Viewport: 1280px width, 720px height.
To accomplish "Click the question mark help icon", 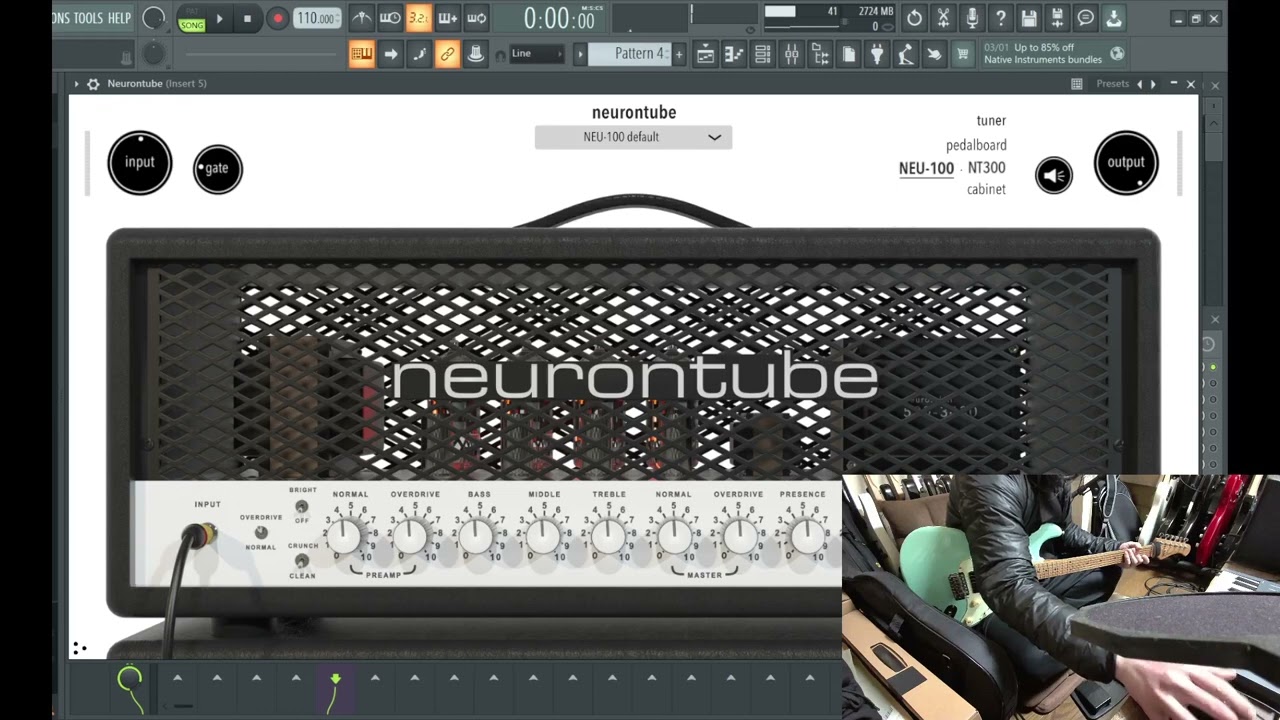I will (1000, 18).
